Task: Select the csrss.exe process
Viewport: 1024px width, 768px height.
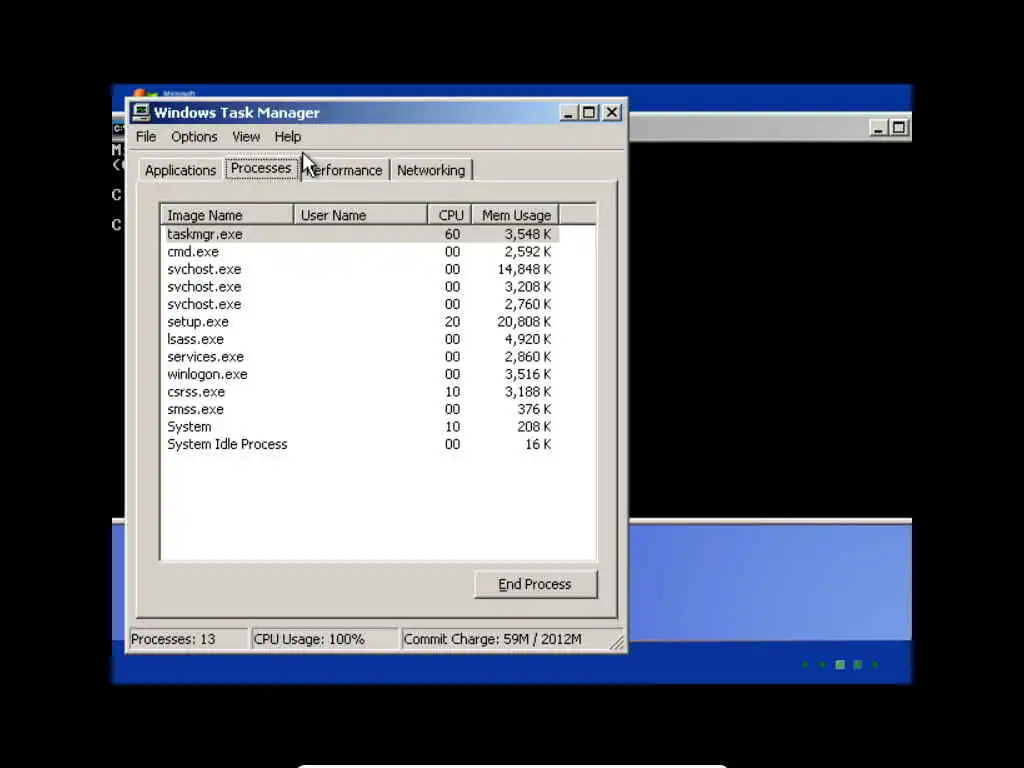Action: click(x=360, y=392)
